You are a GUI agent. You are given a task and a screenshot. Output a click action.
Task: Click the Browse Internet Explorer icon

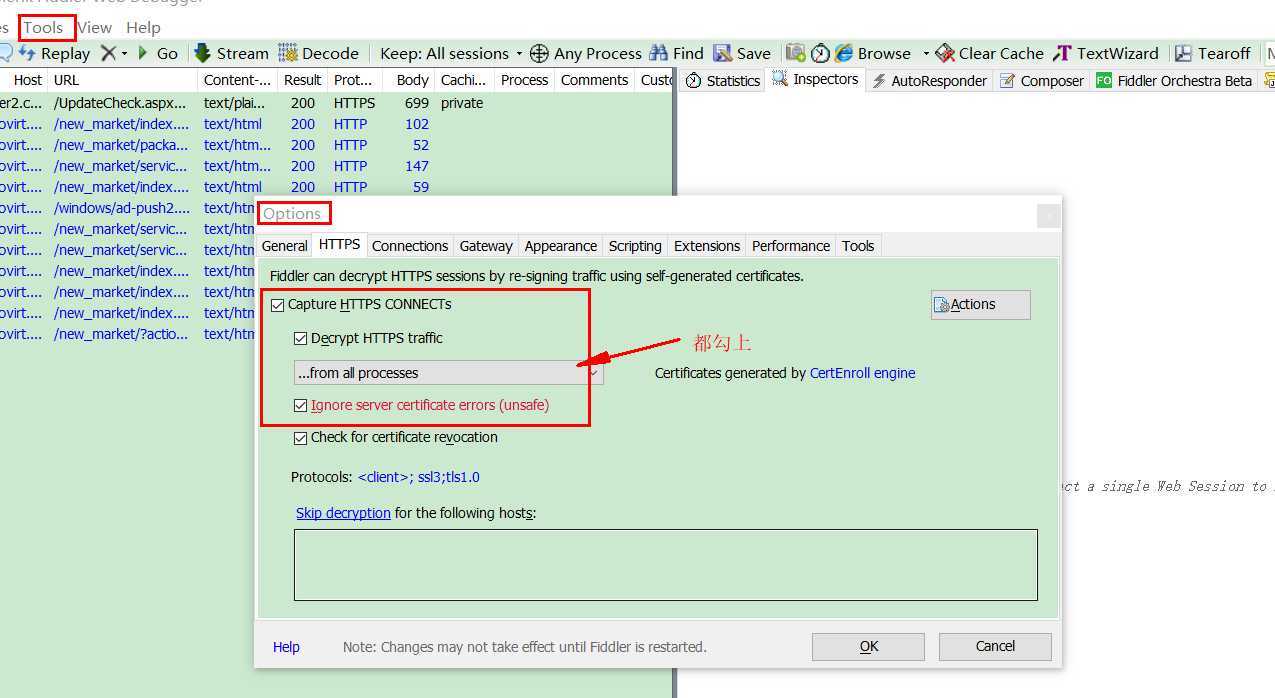click(x=844, y=53)
